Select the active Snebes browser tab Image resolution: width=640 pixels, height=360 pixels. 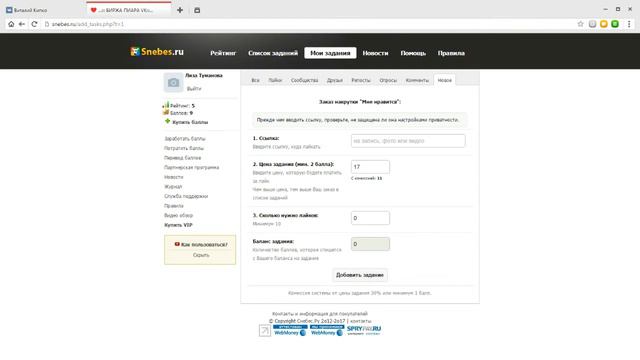coord(129,10)
